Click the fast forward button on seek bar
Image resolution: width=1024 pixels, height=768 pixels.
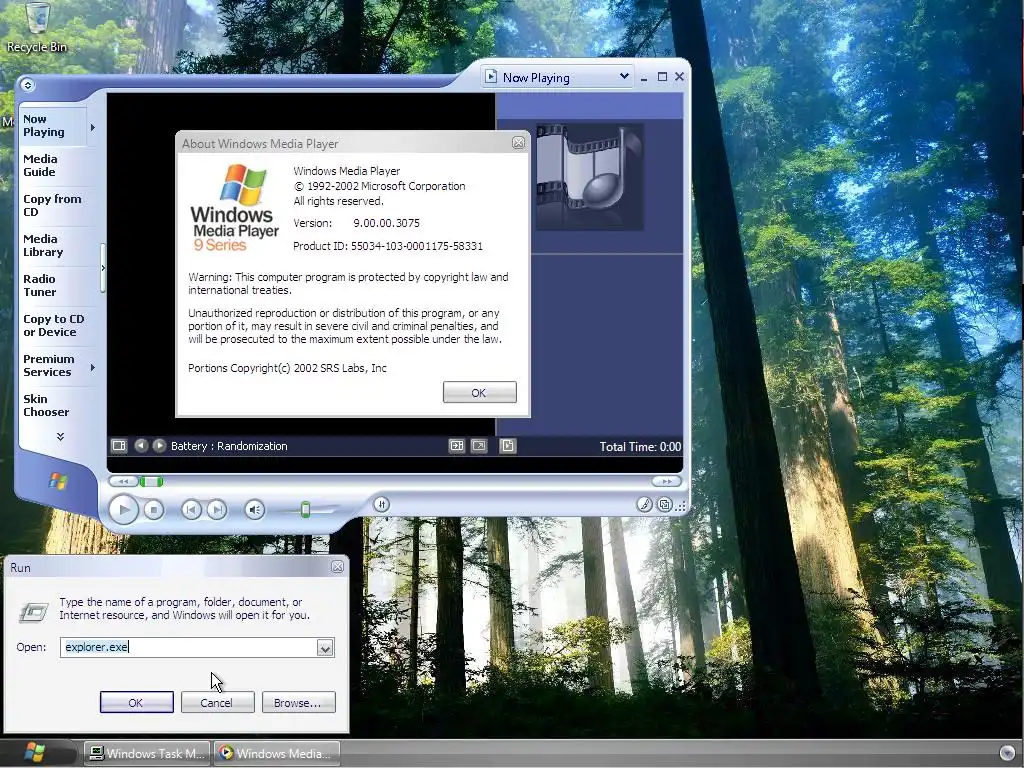point(666,481)
